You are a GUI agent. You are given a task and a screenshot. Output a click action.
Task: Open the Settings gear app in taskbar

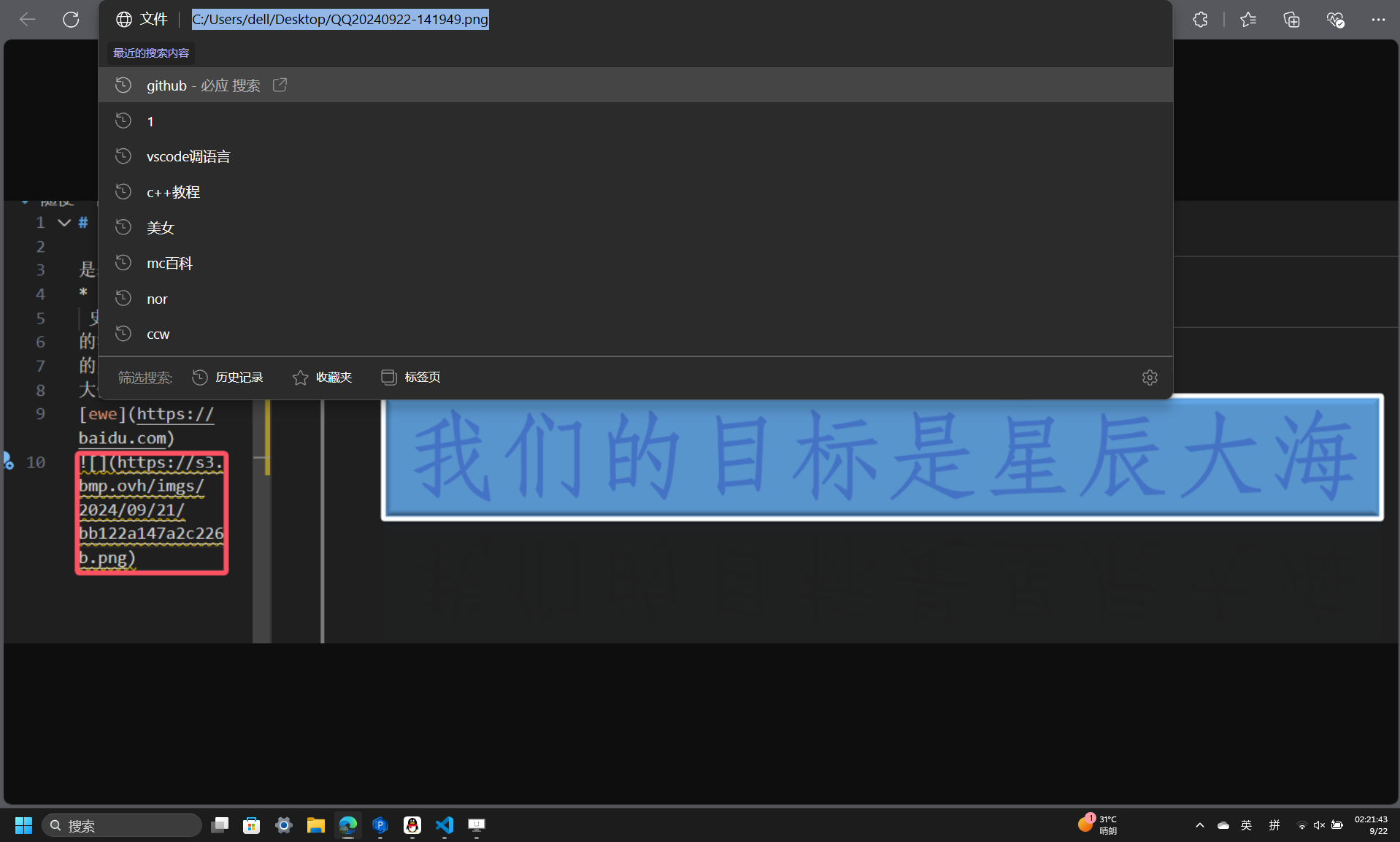284,825
